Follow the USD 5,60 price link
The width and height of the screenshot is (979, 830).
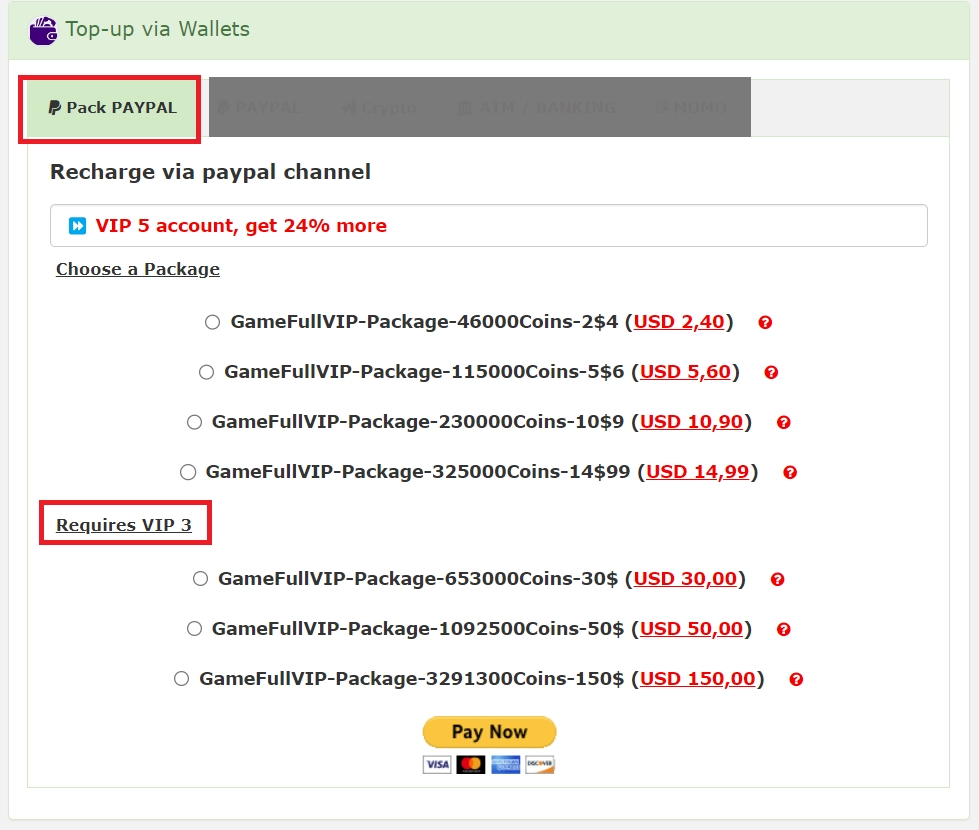coord(685,372)
